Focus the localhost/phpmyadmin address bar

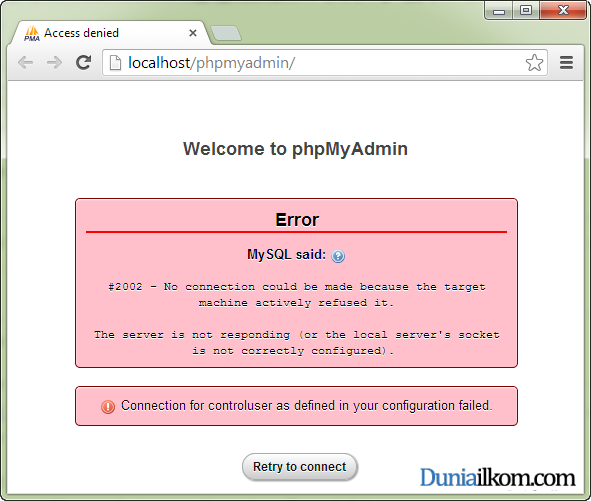click(x=325, y=63)
